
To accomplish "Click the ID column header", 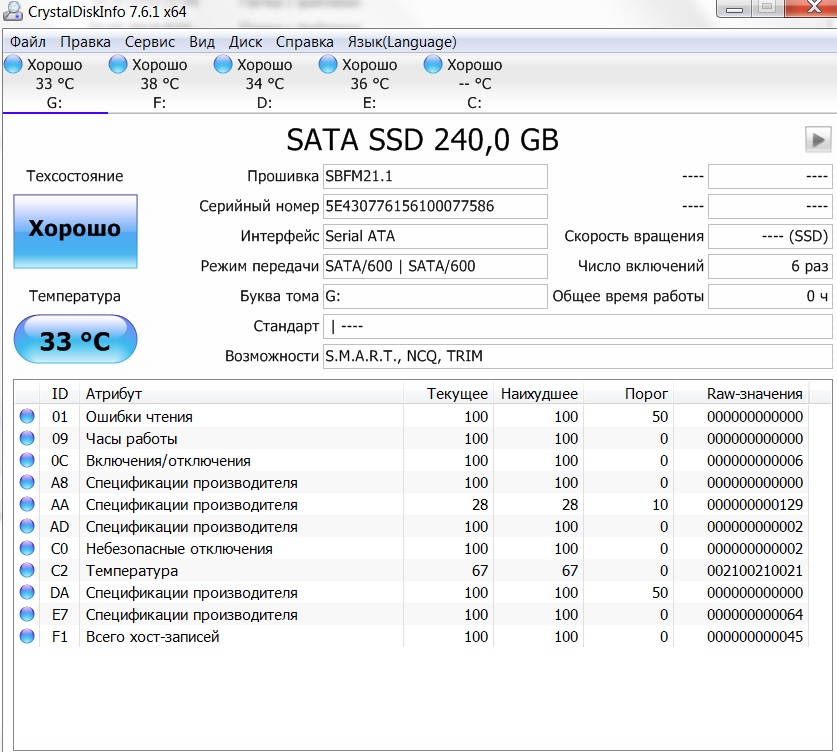I will pyautogui.click(x=59, y=394).
